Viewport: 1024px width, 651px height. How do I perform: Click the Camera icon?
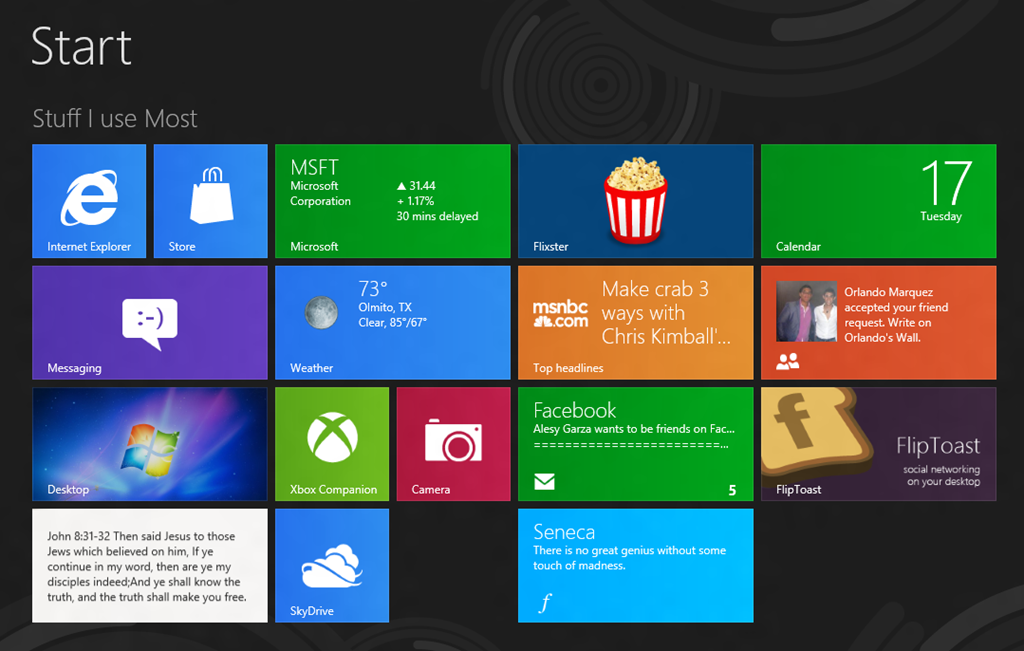[453, 440]
